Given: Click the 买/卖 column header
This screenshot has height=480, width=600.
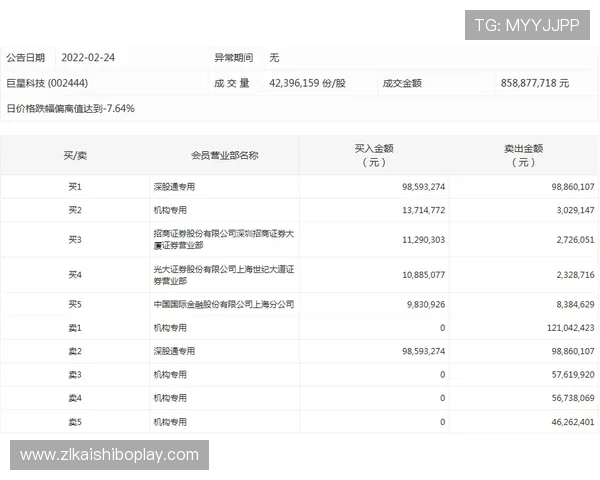Looking at the screenshot, I should pyautogui.click(x=75, y=155).
